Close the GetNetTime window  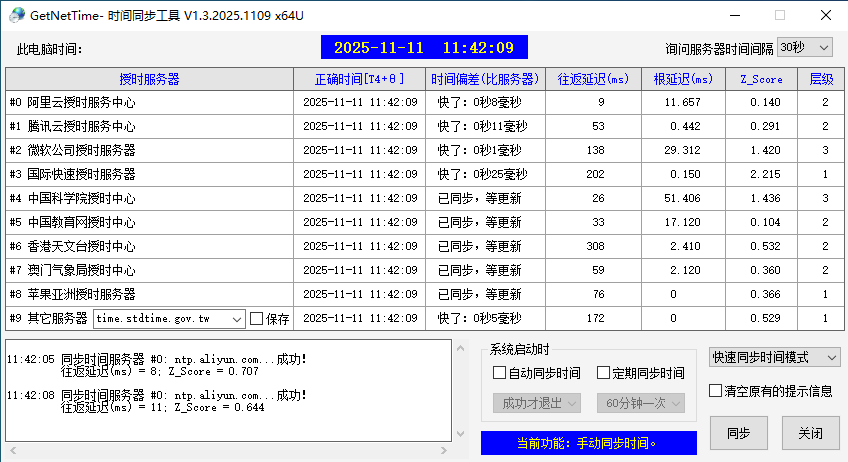[825, 15]
